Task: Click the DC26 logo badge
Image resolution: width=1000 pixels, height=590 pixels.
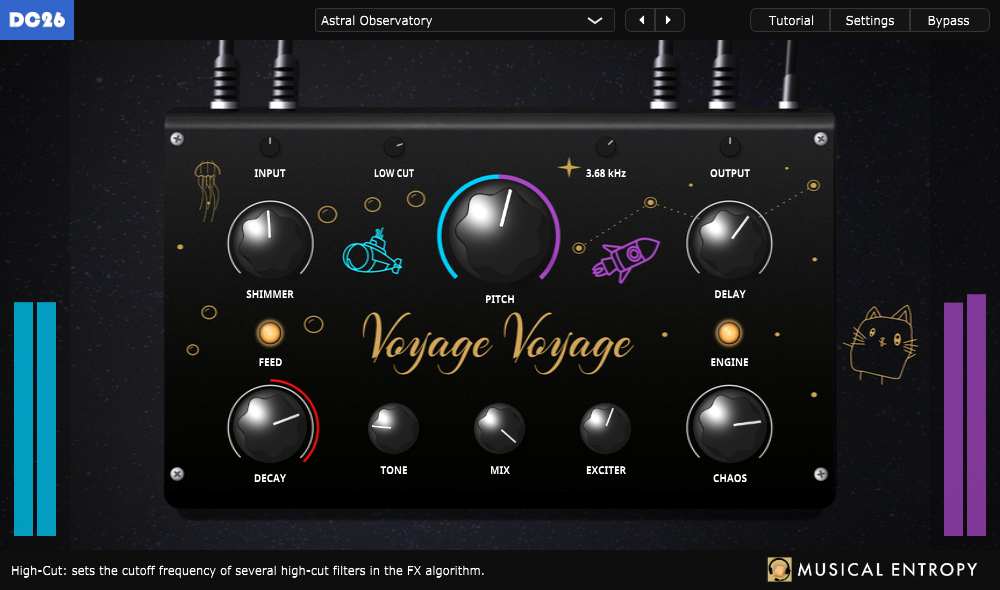Action: point(36,20)
